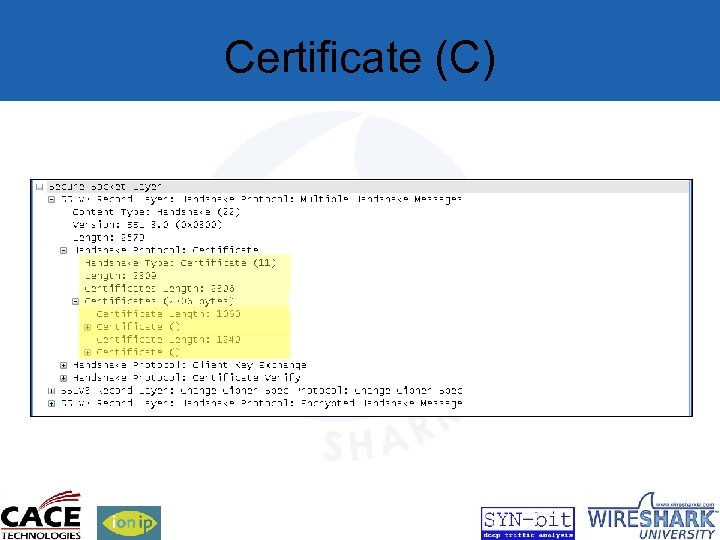
Task: Click the Certificate Verify row text
Action: (x=187, y=378)
